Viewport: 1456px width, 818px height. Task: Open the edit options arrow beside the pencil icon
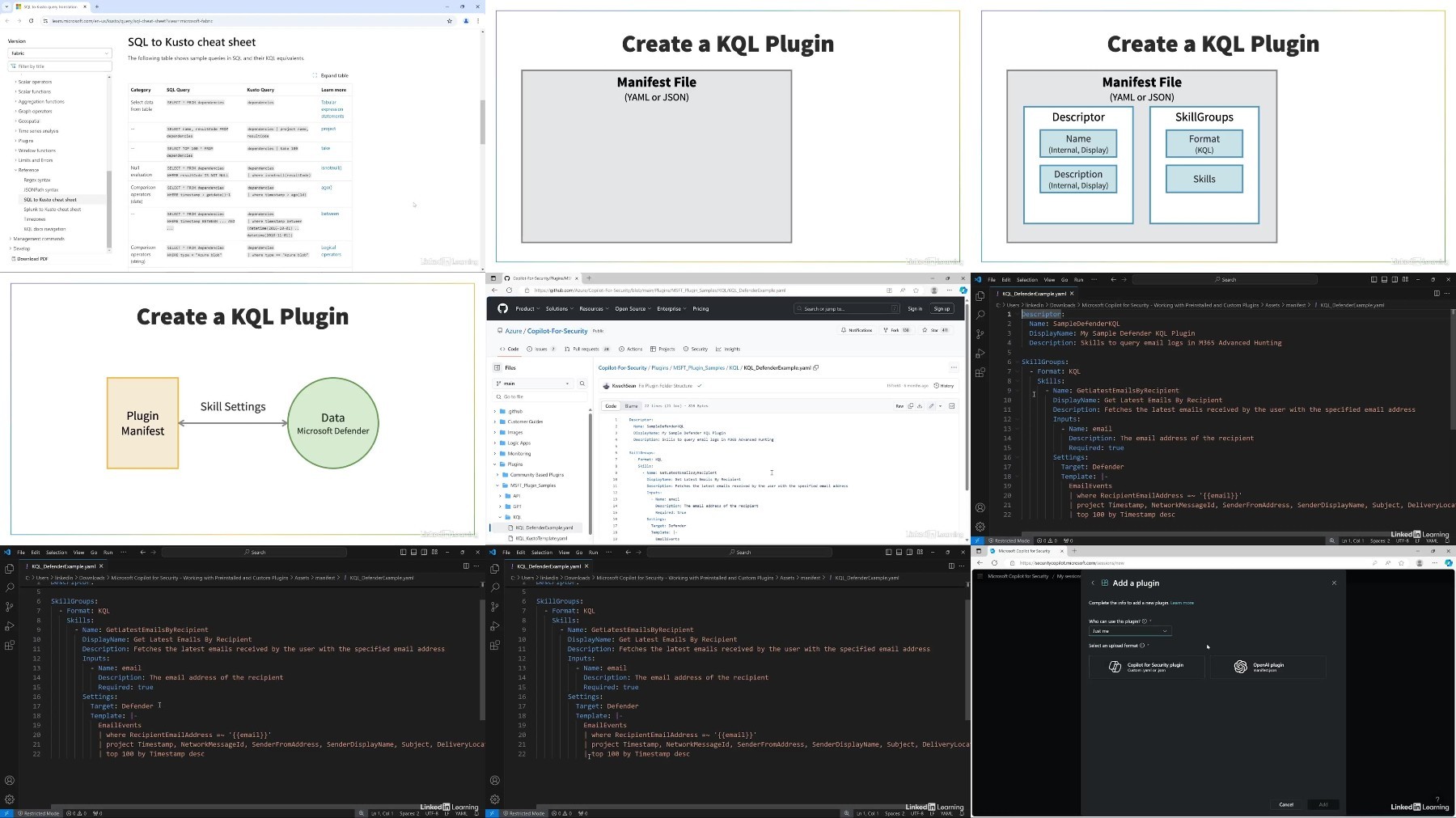click(940, 406)
